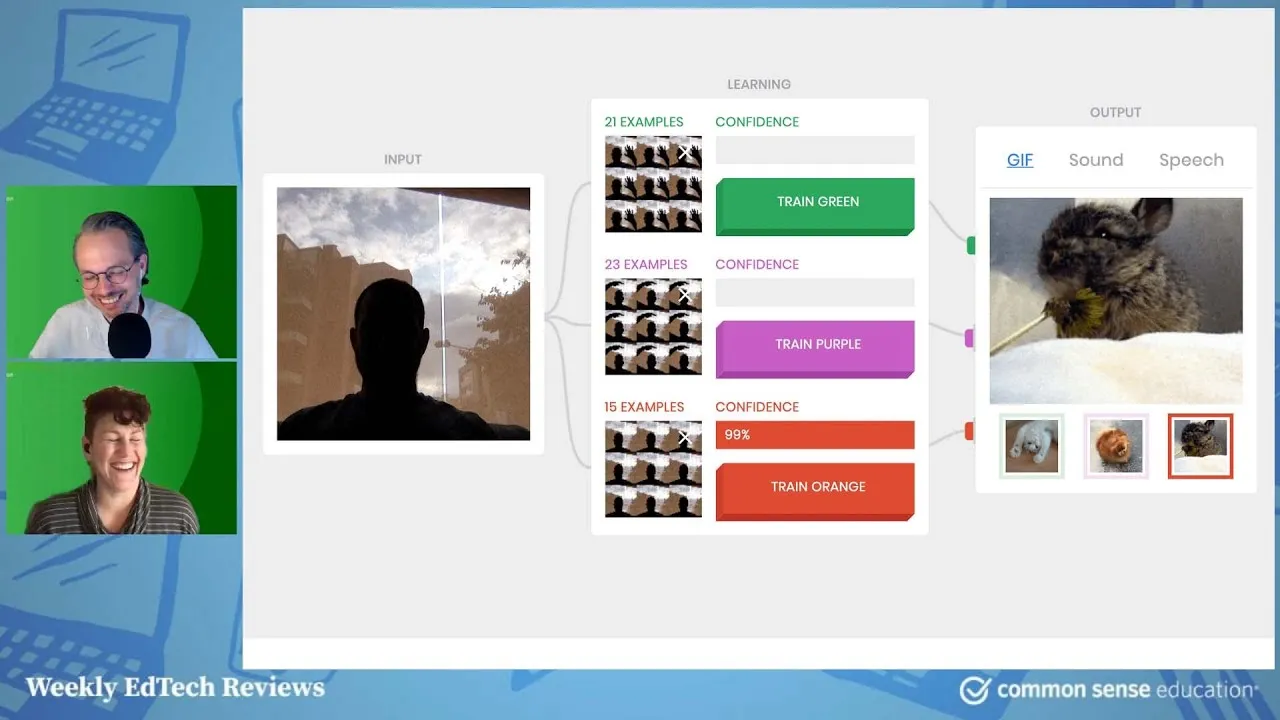This screenshot has height=720, width=1280.
Task: Choose the orange hamster GIF thumbnail
Action: coord(1116,446)
